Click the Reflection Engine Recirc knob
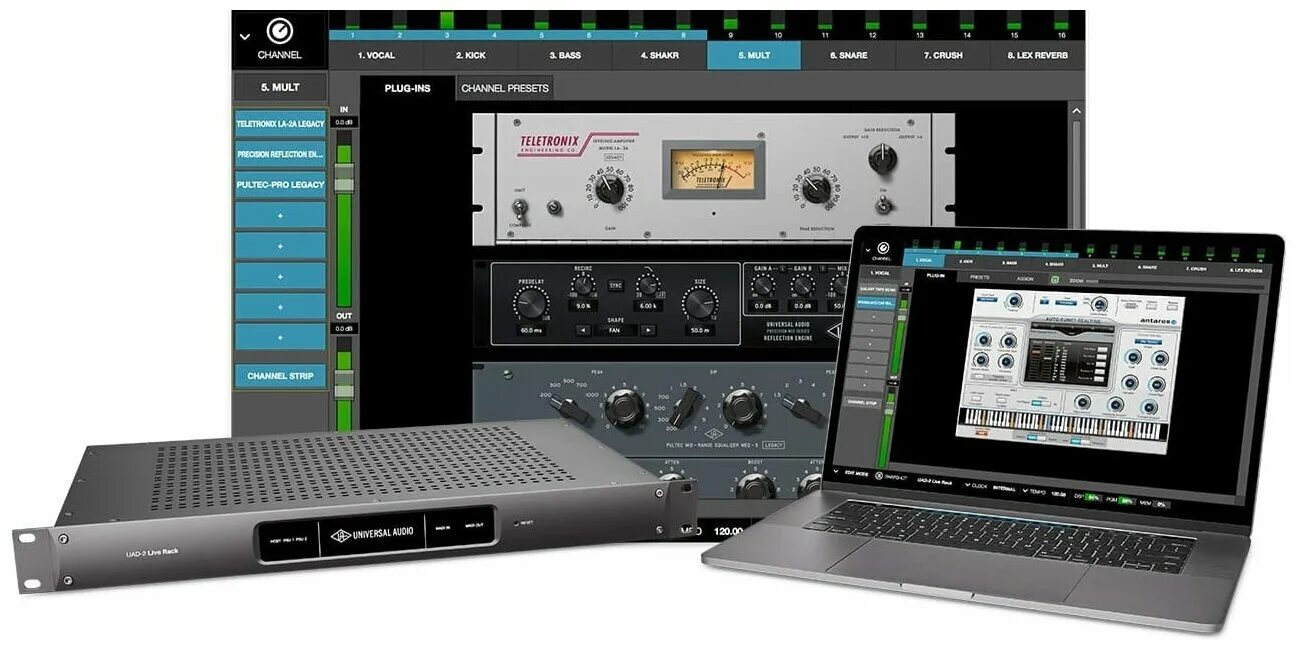This screenshot has height=652, width=1300. [583, 285]
